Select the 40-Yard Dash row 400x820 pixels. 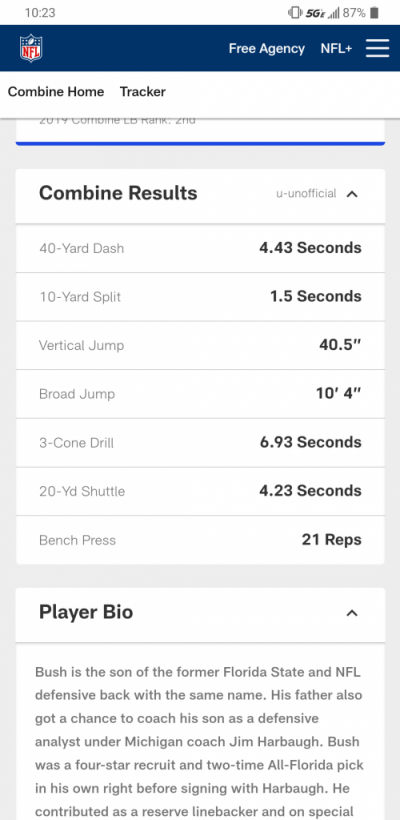pos(200,248)
